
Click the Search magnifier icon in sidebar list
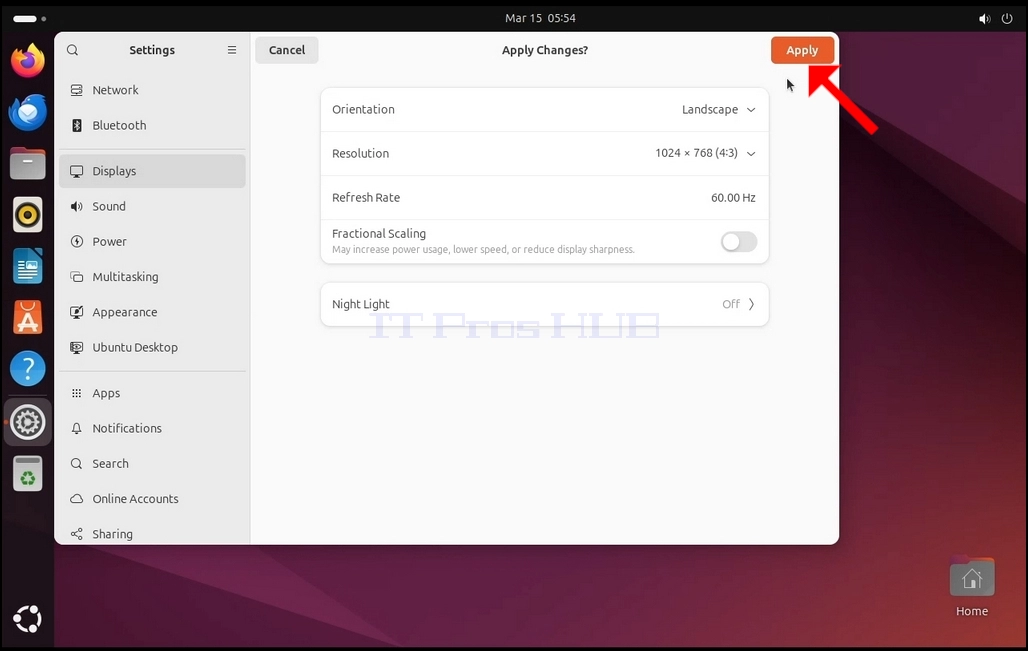coord(77,464)
